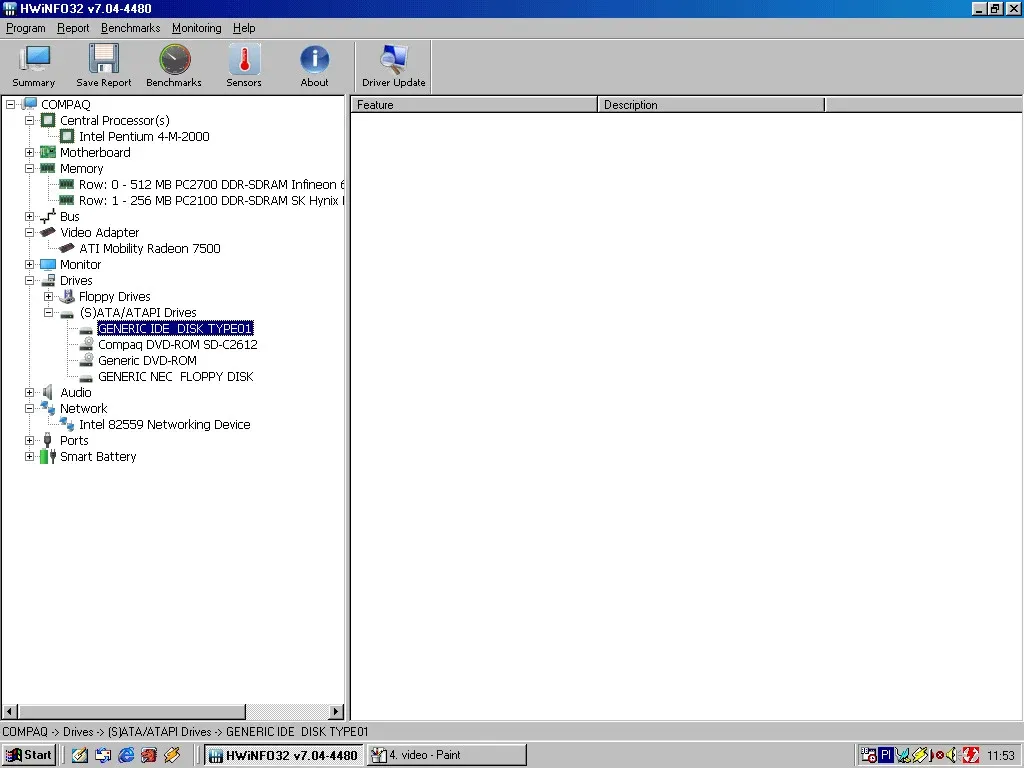Expand the Floppy Drives node
The image size is (1024, 768).
pyautogui.click(x=48, y=296)
